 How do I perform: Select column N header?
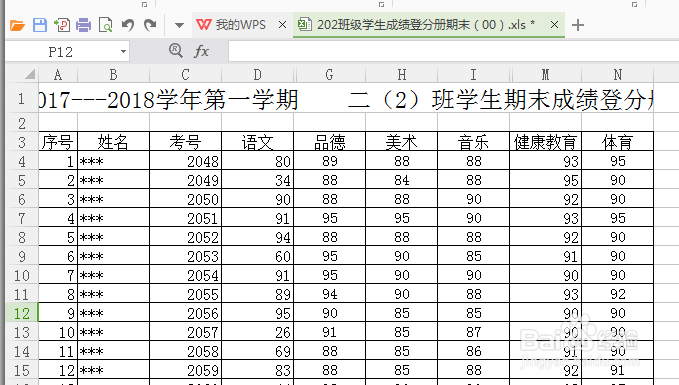coord(618,74)
